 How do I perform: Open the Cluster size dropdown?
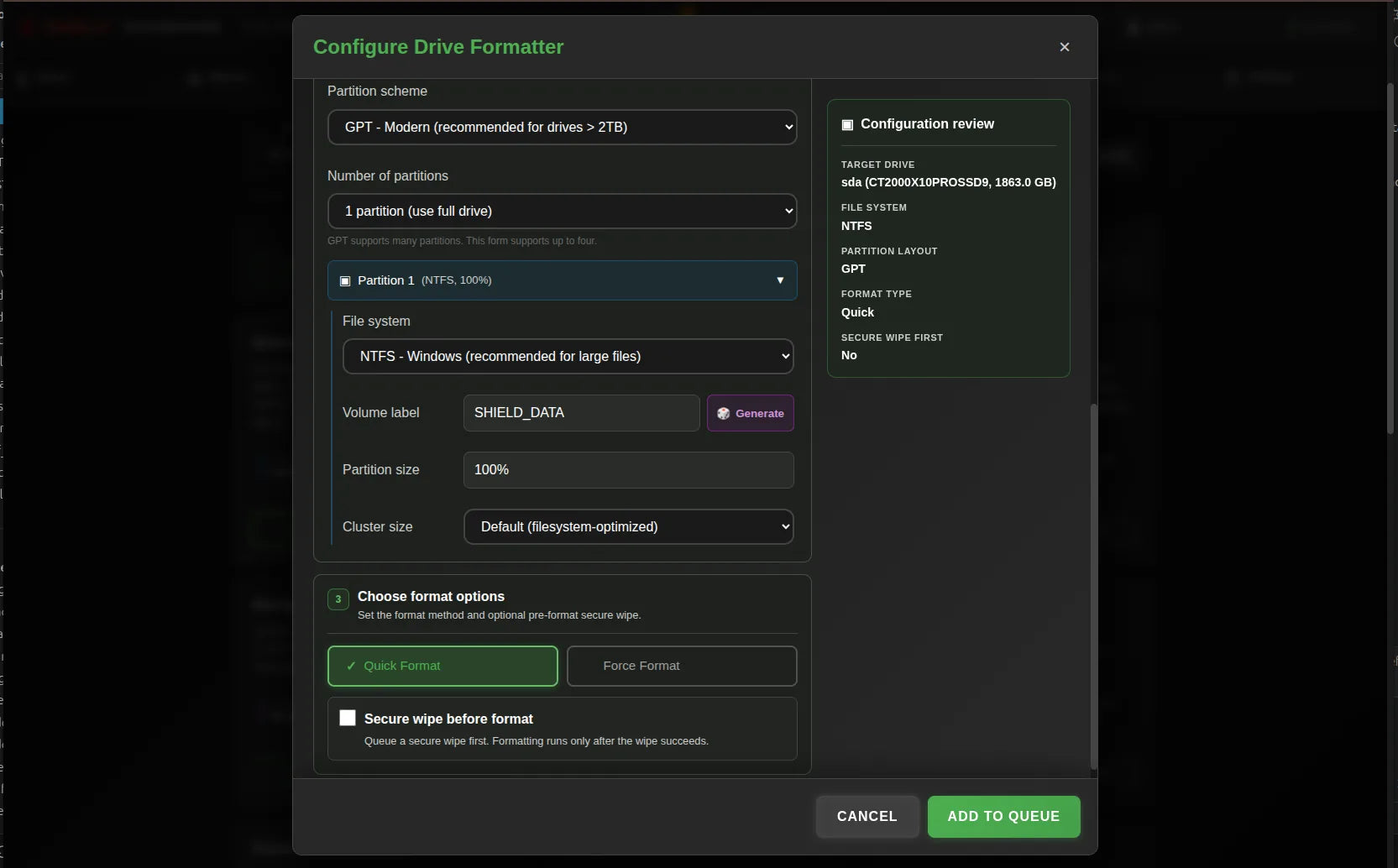628,526
